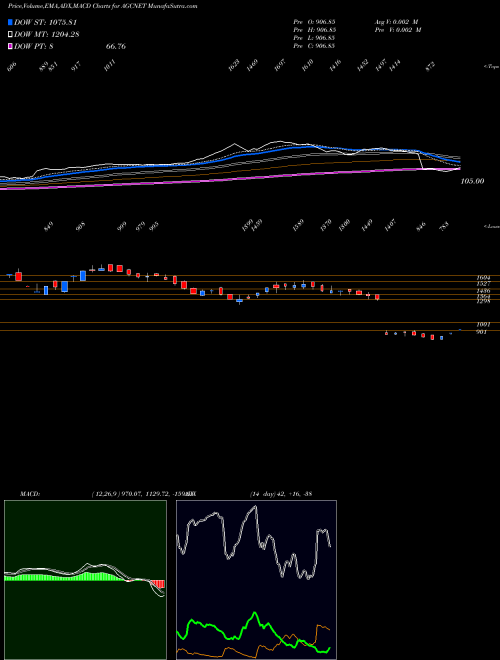
Task: Click the 1623 tops value
Action: click(234, 65)
